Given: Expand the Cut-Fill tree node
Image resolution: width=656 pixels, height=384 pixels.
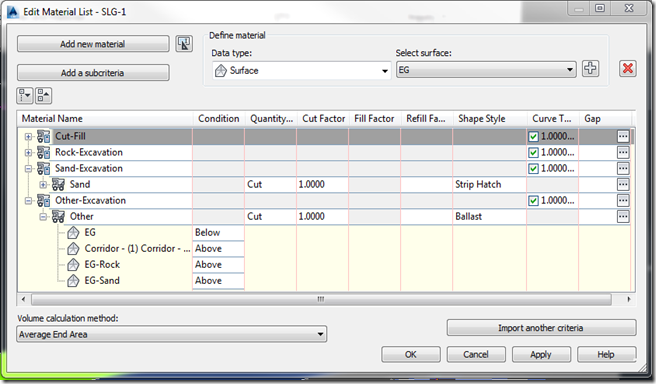Looking at the screenshot, I should [28, 137].
